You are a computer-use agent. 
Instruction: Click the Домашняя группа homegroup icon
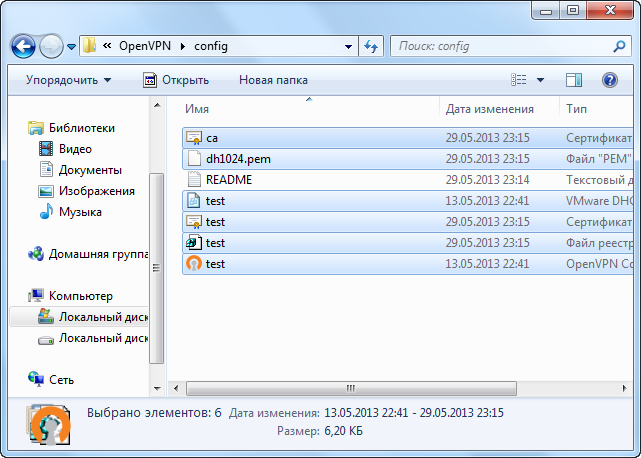tap(36, 254)
